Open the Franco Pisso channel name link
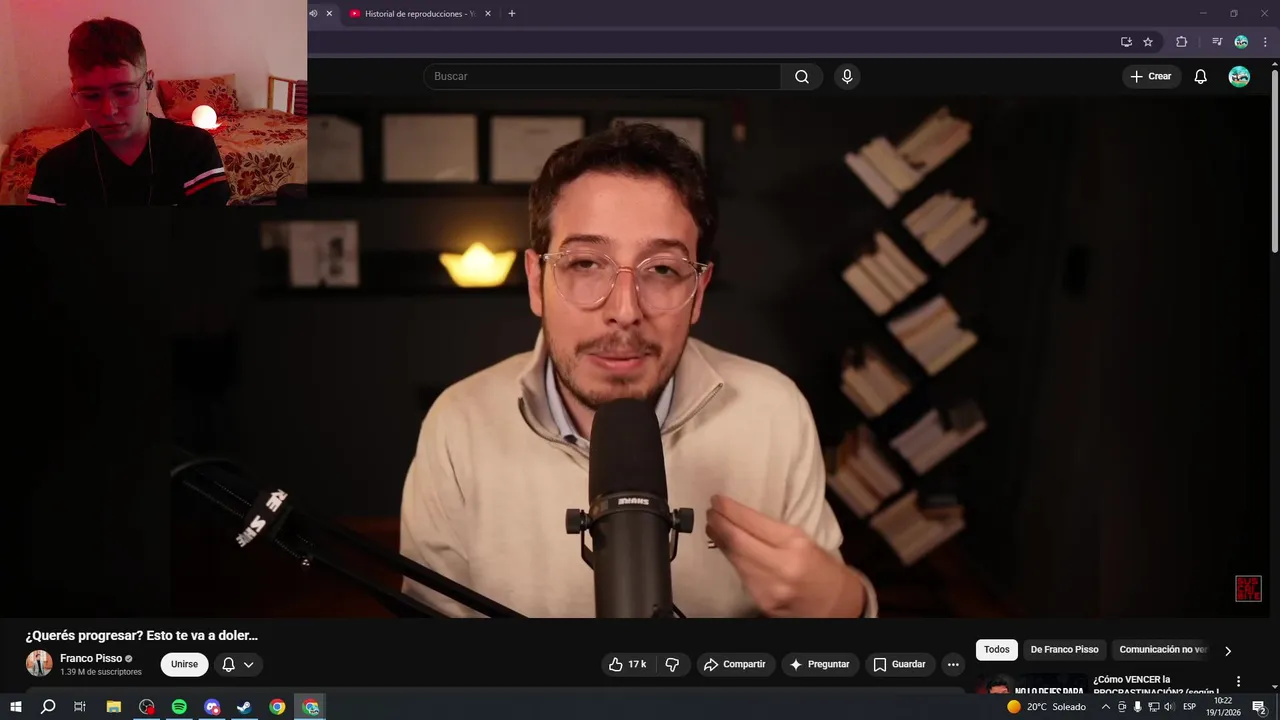 coord(91,658)
